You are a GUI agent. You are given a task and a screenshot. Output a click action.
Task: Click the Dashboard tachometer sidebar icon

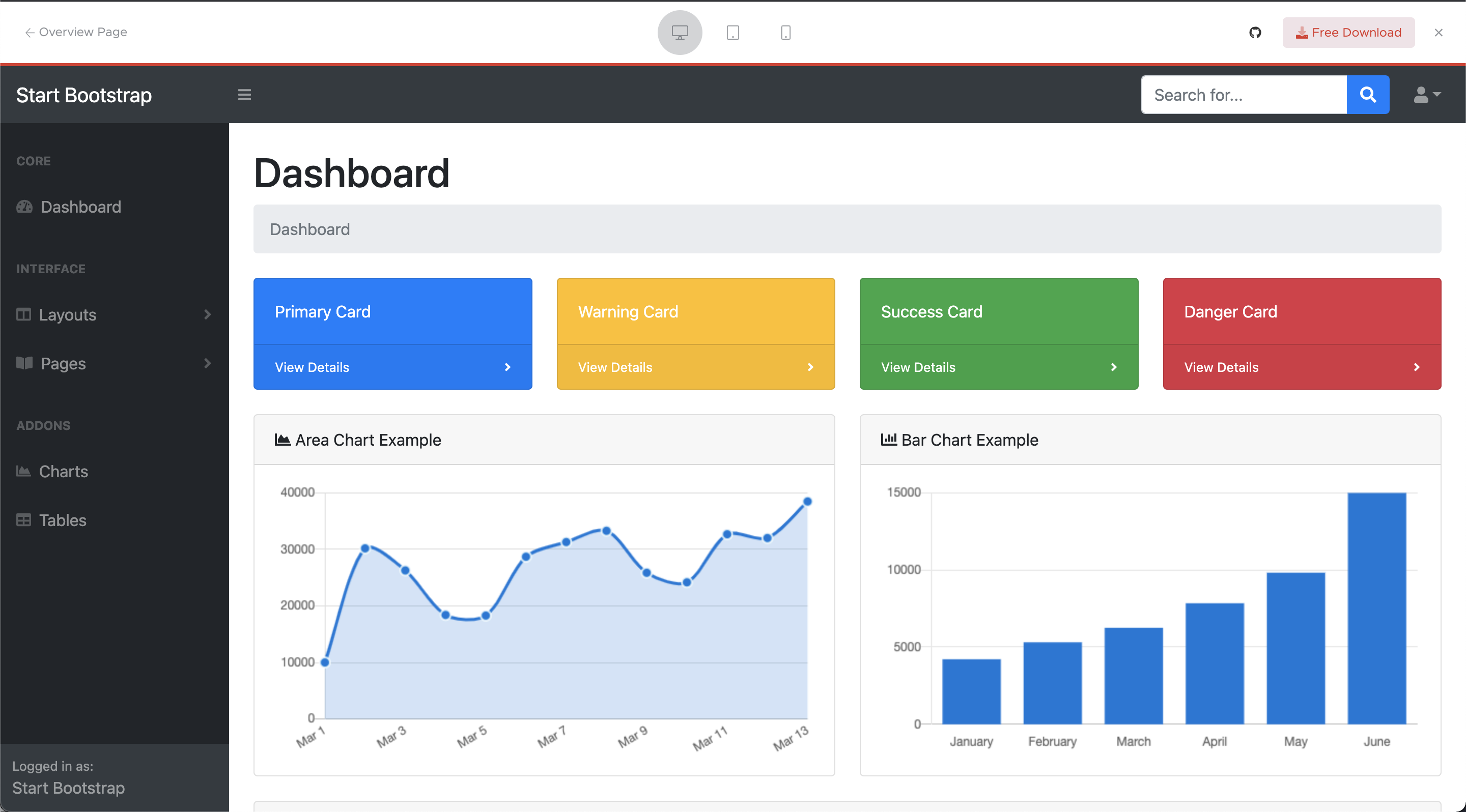point(24,207)
